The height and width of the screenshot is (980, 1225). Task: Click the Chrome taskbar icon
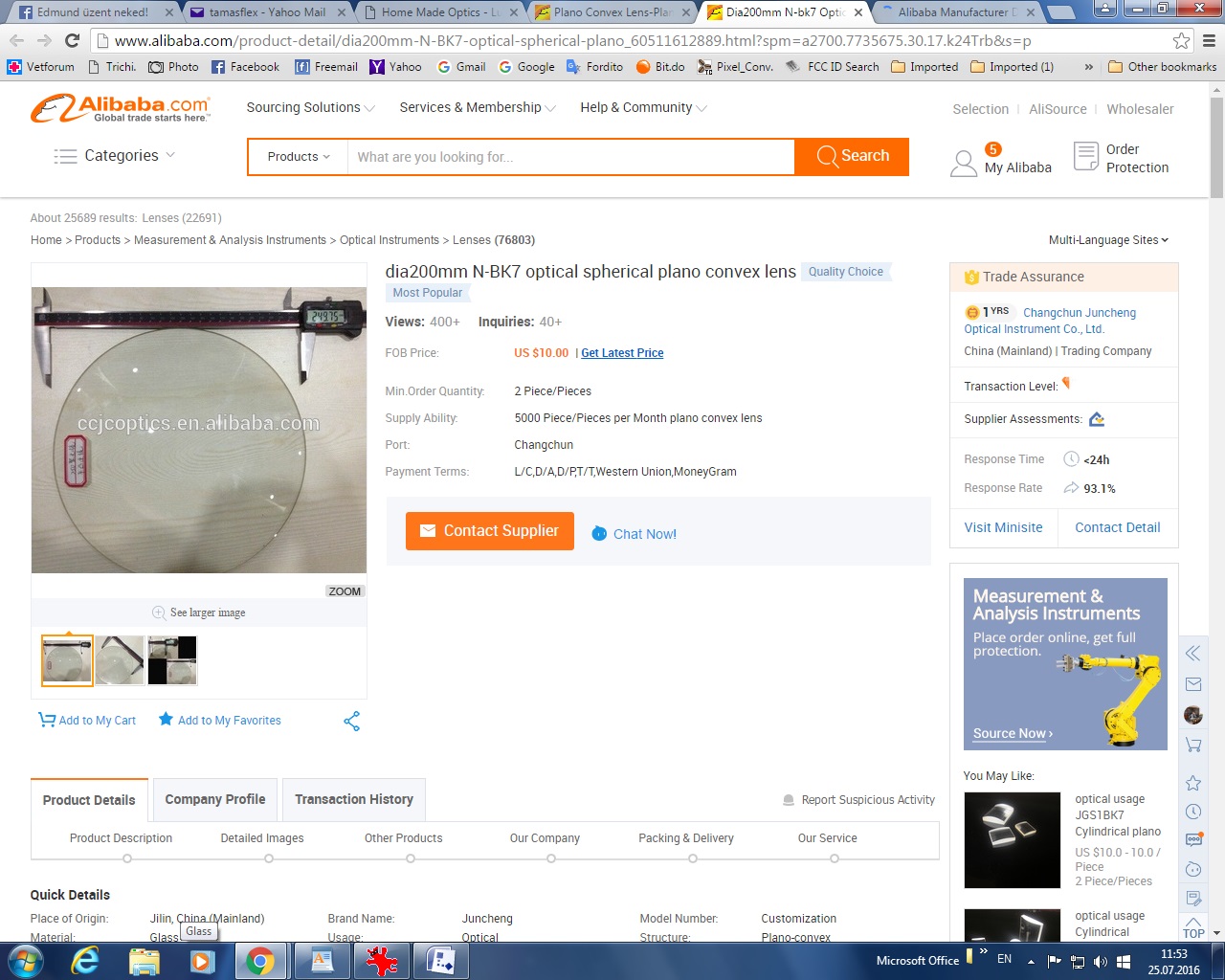[x=259, y=961]
